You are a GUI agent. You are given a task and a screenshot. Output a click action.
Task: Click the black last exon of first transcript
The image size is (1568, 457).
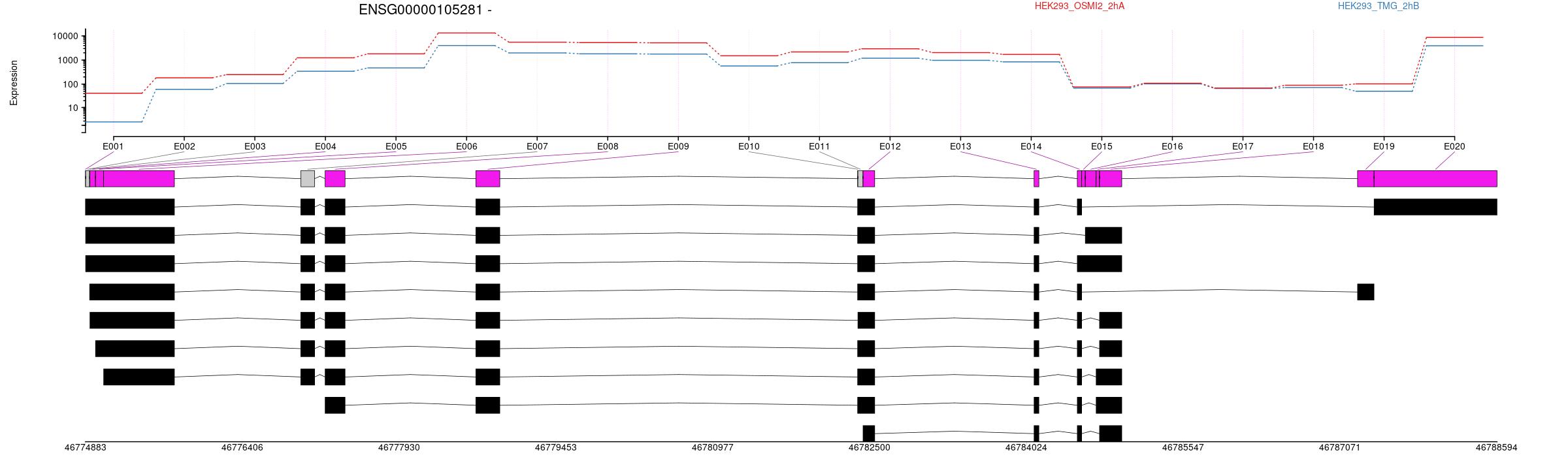pos(1435,207)
